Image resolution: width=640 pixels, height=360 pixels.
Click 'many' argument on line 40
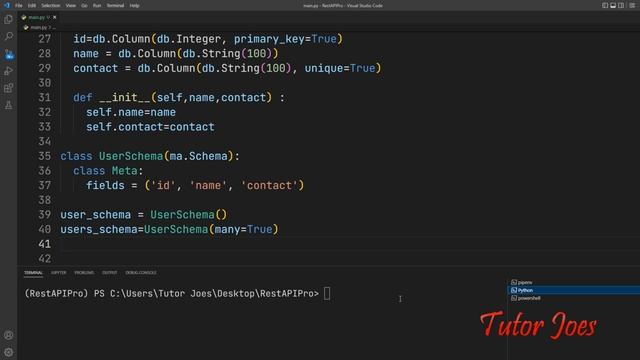(227, 229)
